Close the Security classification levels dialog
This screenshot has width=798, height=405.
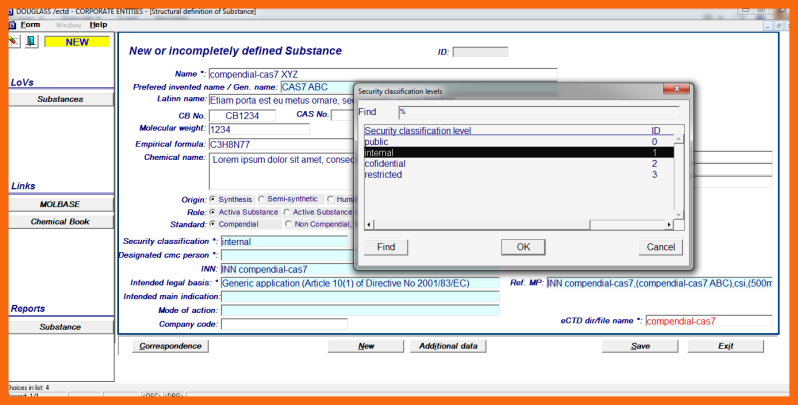676,89
